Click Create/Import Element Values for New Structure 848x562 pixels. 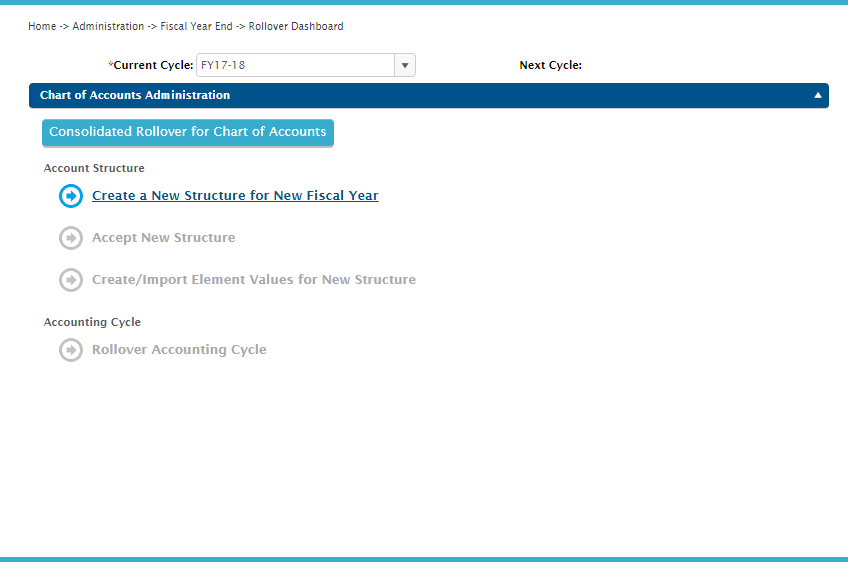pos(254,280)
